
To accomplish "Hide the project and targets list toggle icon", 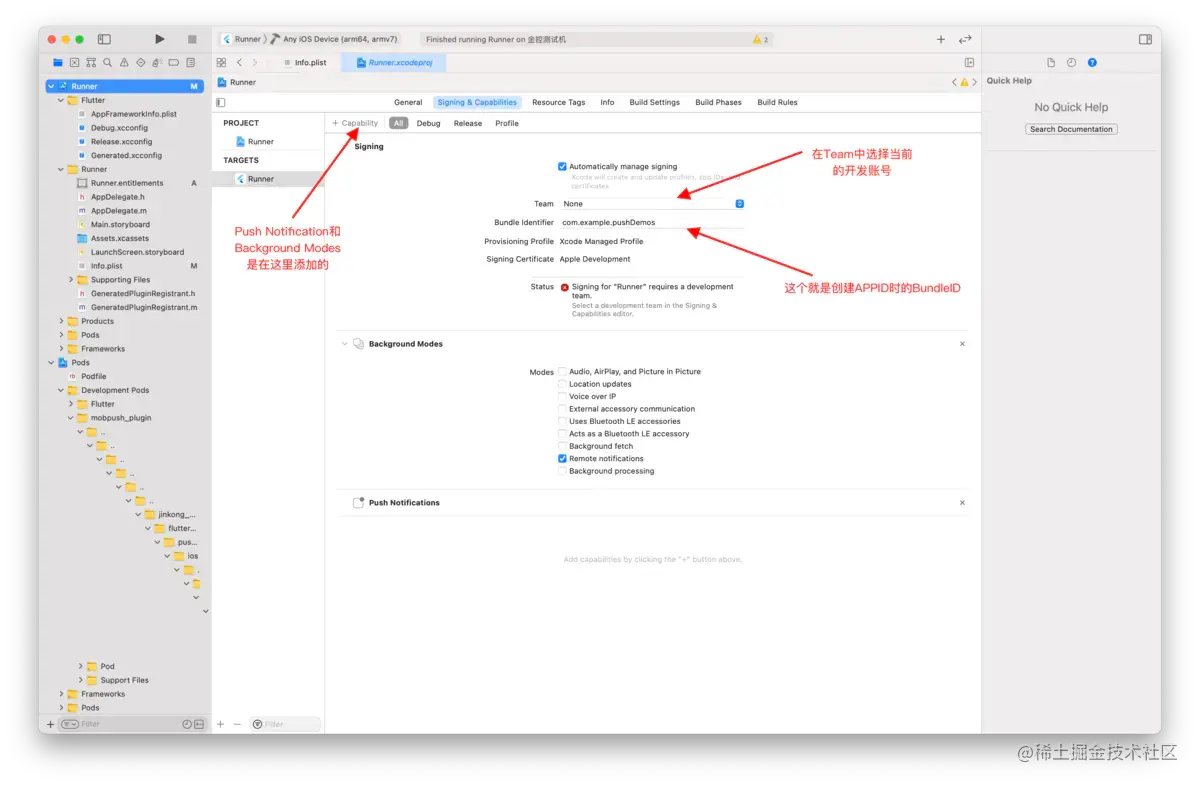I will [x=221, y=102].
